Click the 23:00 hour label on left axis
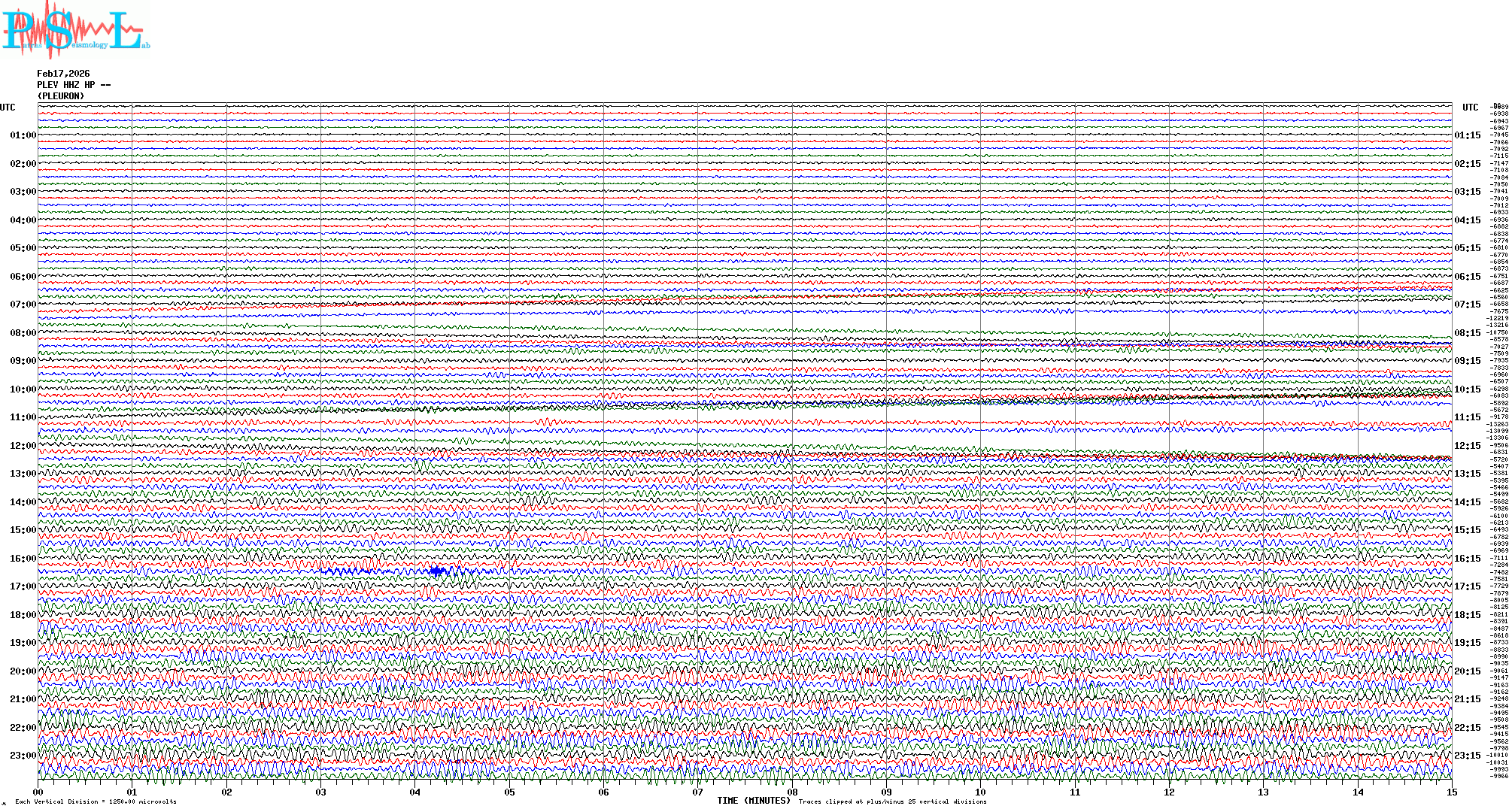Screen dimensions: 1512x812 point(23,756)
